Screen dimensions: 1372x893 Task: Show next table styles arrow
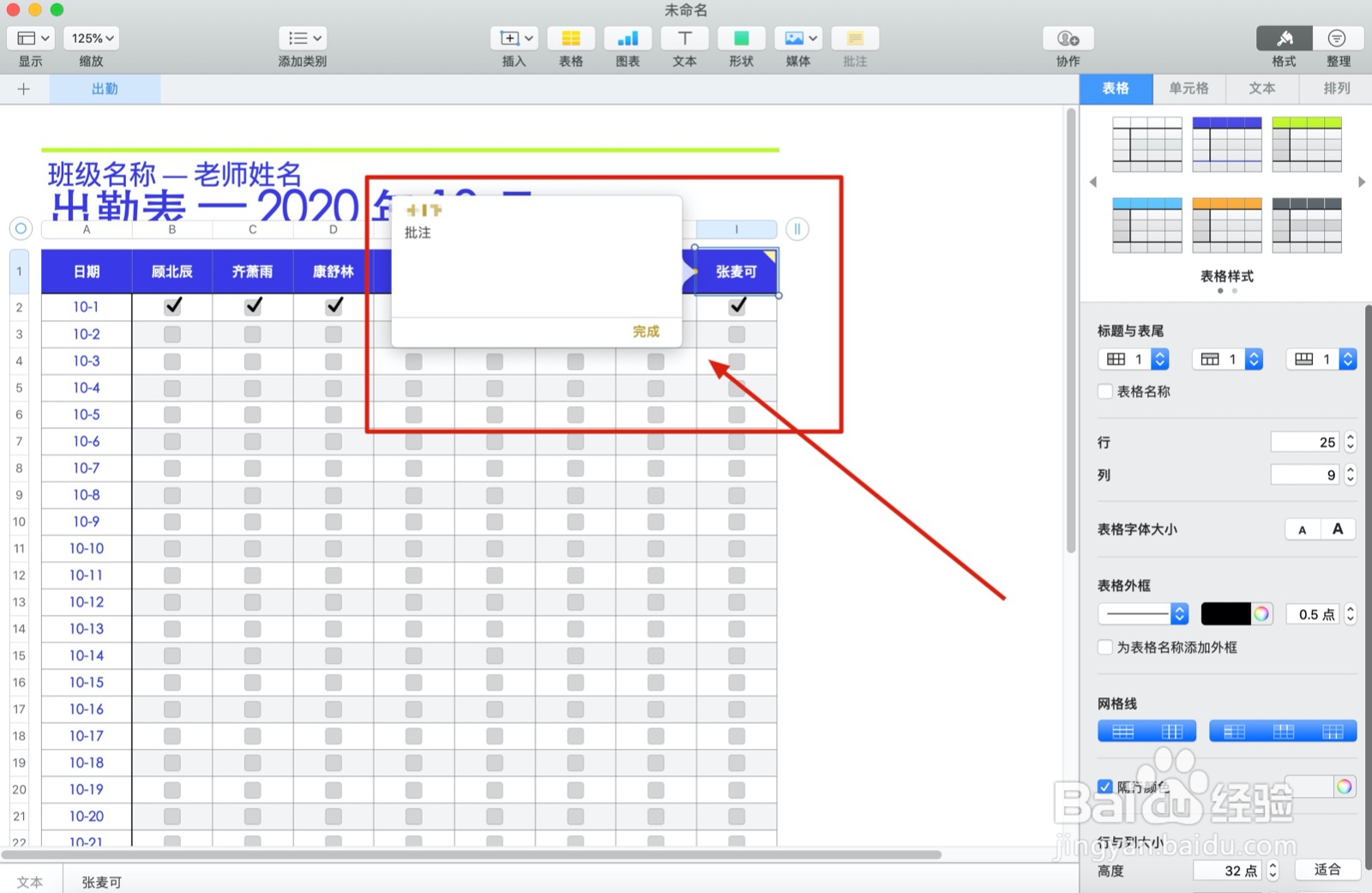(1361, 182)
